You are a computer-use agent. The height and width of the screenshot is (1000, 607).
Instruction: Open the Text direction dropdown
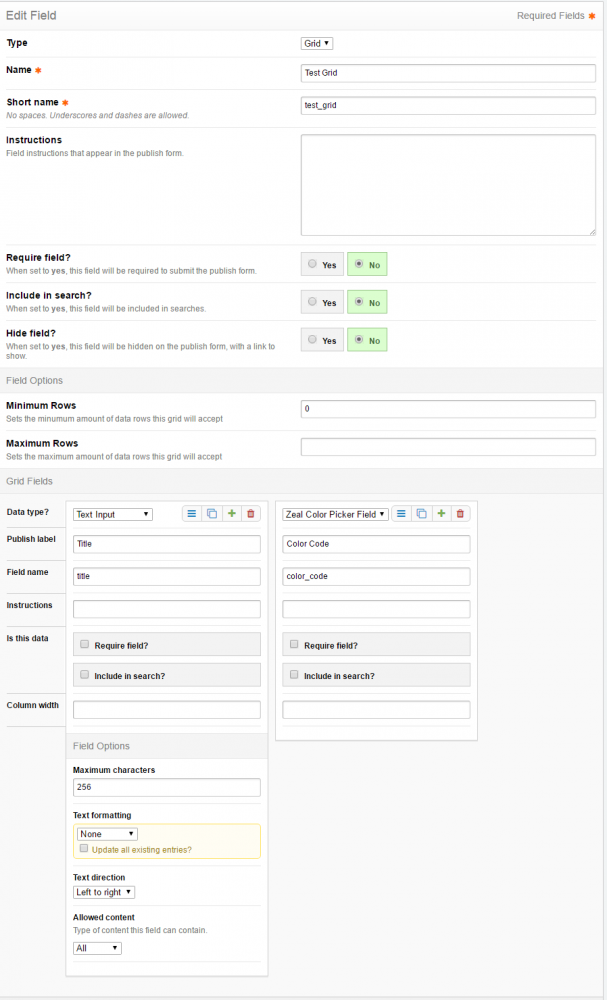103,894
